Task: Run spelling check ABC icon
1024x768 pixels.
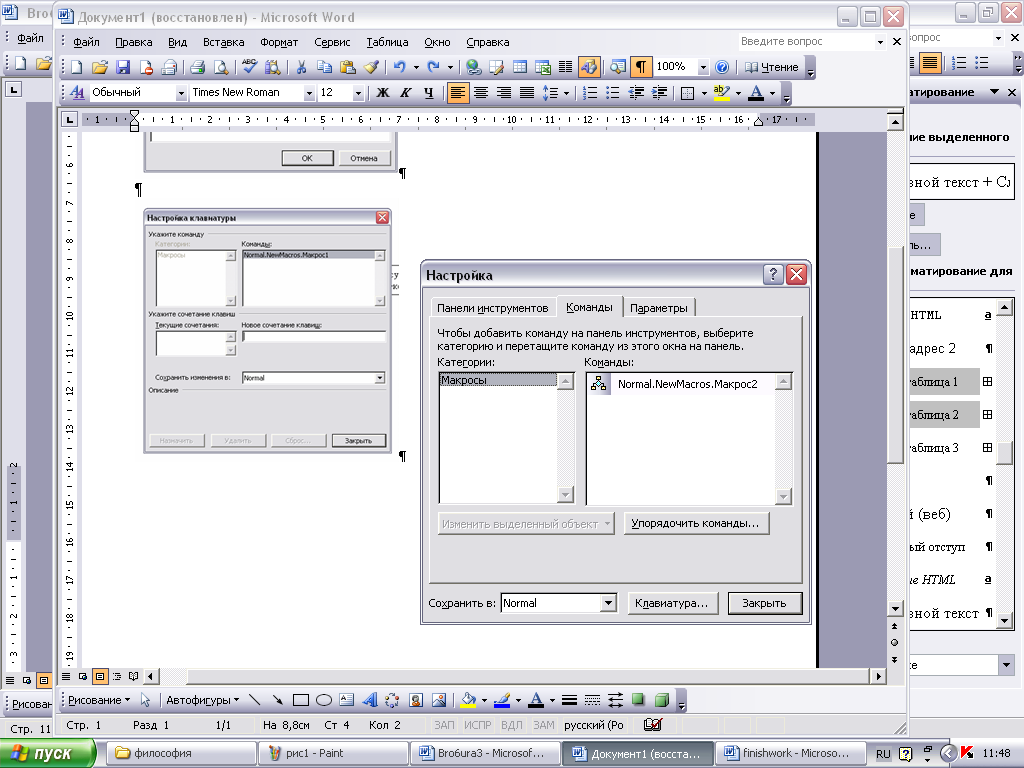Action: click(x=249, y=67)
